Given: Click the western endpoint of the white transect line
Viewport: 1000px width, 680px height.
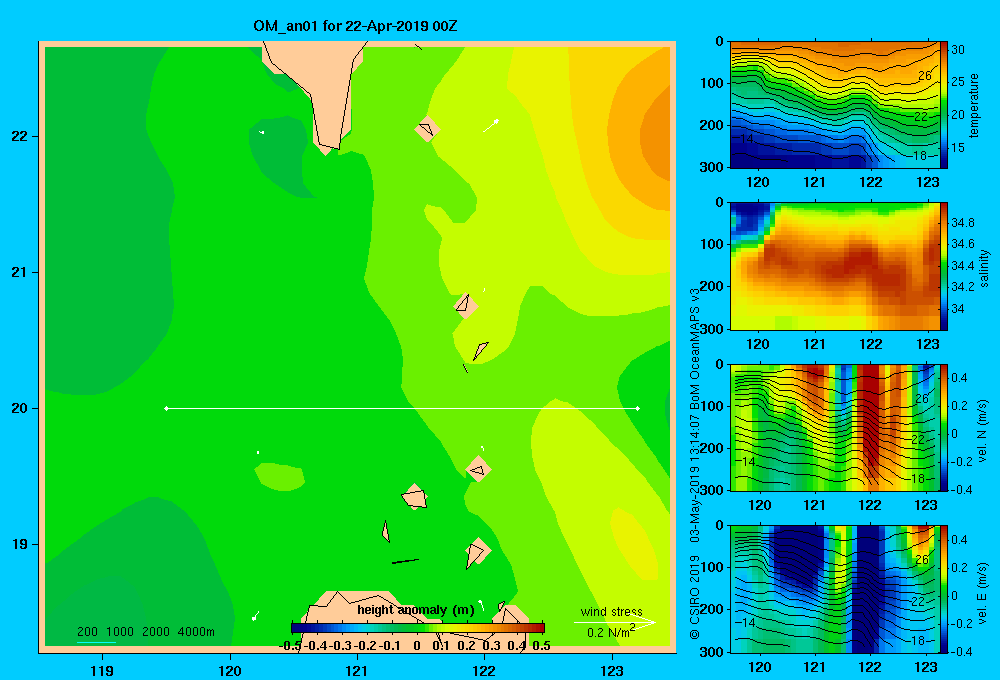Looking at the screenshot, I should click(166, 408).
